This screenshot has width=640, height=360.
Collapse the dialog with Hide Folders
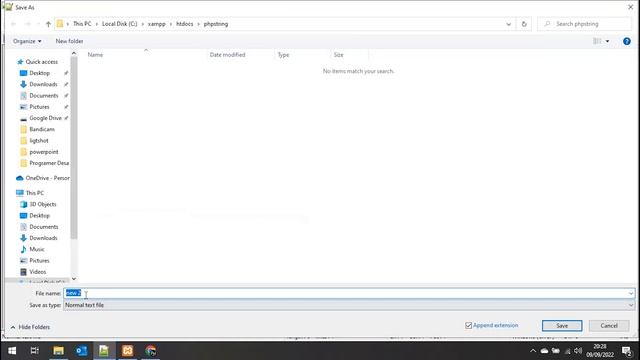(x=30, y=327)
